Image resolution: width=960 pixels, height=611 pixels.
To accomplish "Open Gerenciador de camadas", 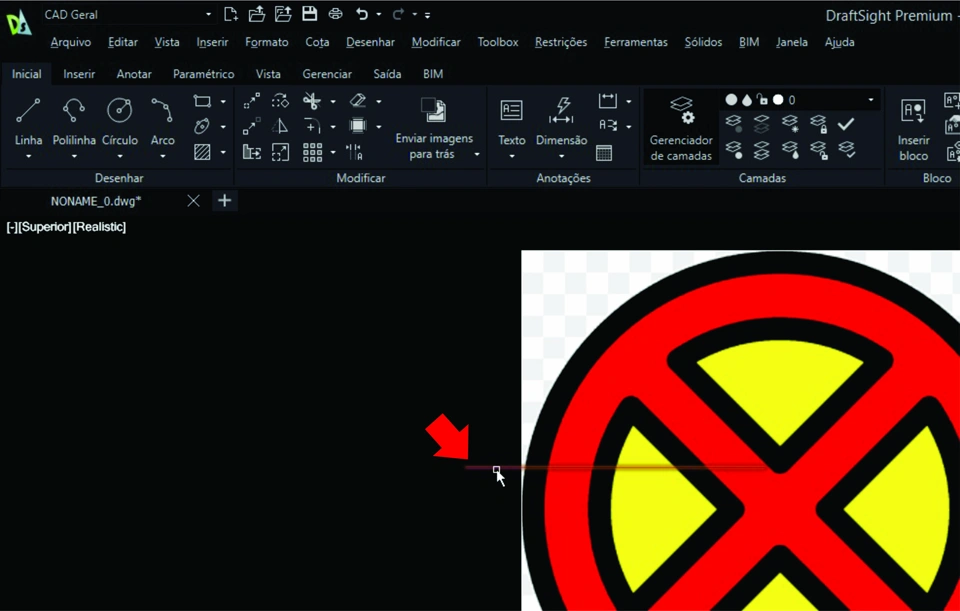I will (x=681, y=127).
